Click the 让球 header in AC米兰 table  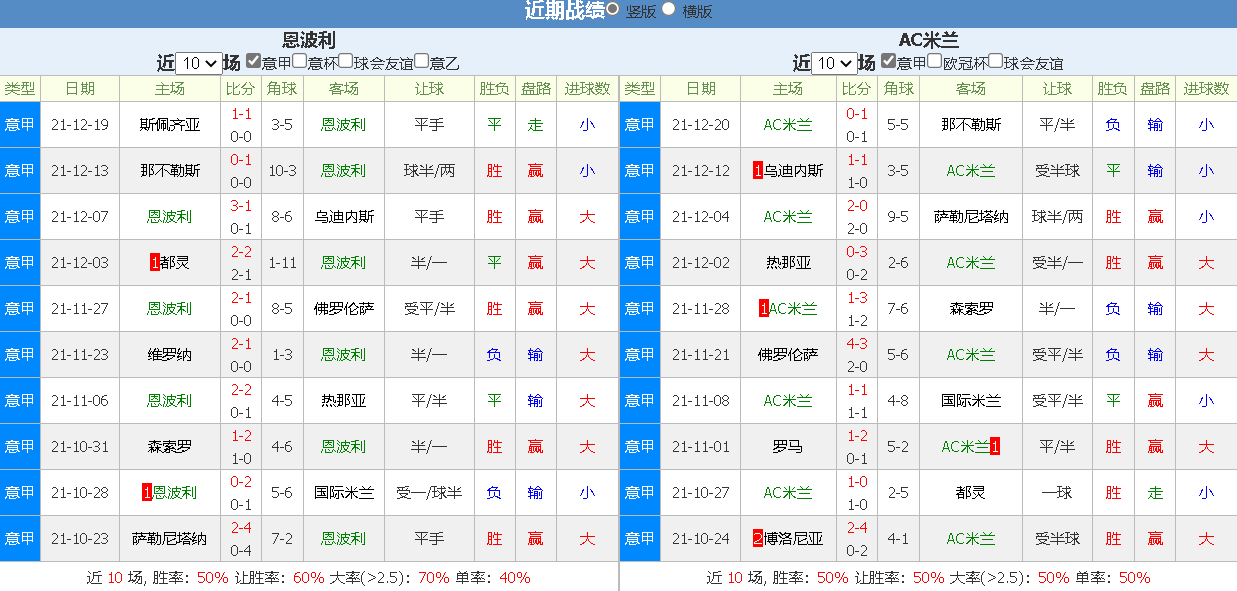coord(1057,89)
